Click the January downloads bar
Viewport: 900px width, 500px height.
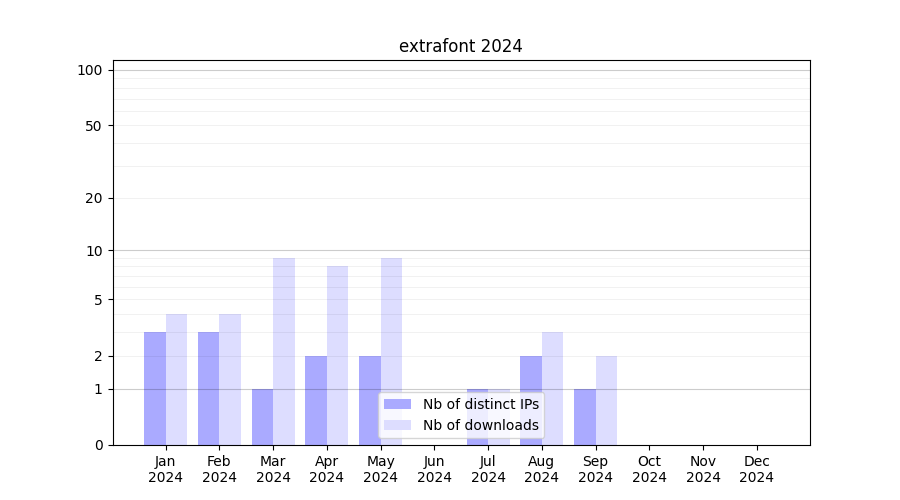[176, 379]
